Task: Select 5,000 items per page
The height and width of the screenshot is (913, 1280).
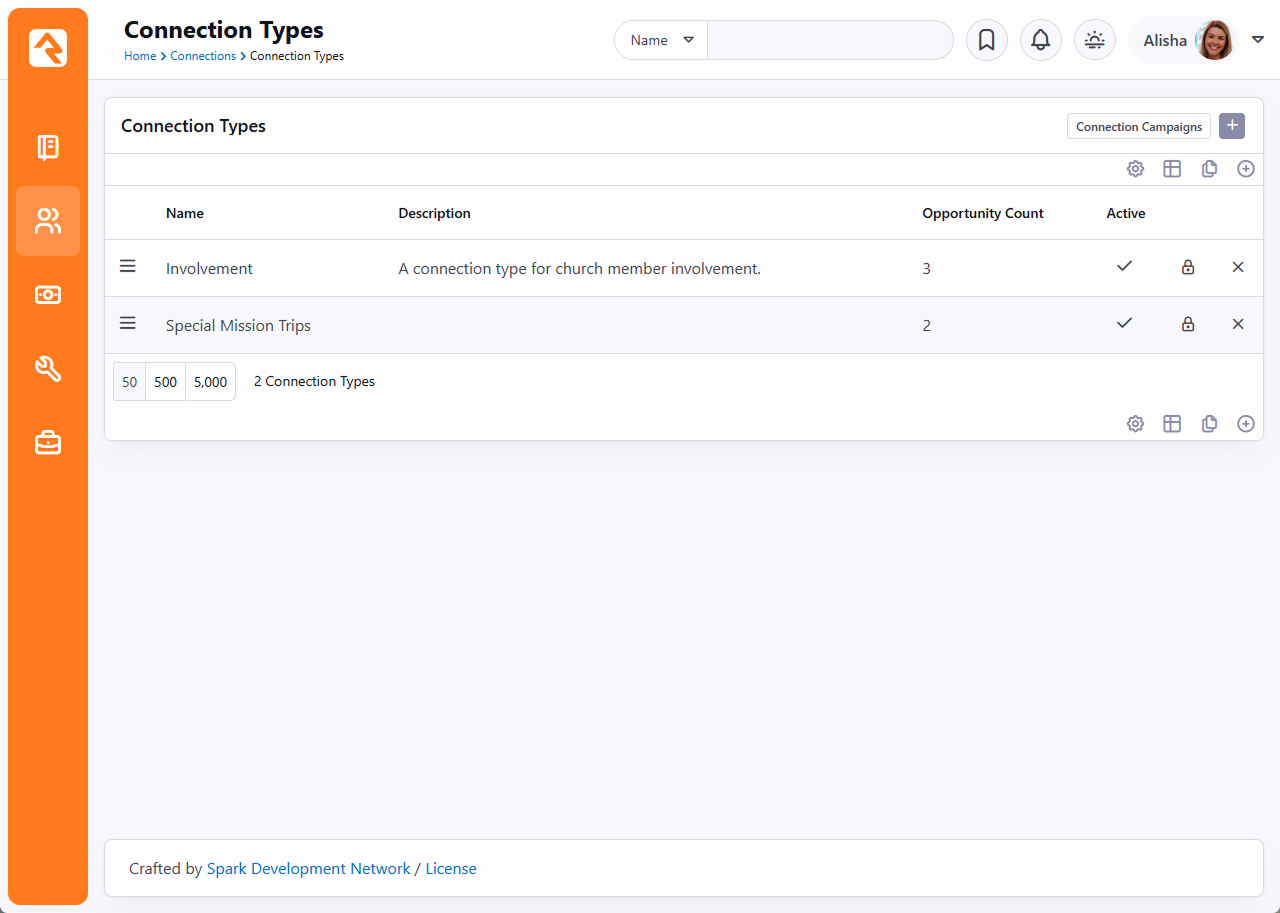Action: click(210, 382)
